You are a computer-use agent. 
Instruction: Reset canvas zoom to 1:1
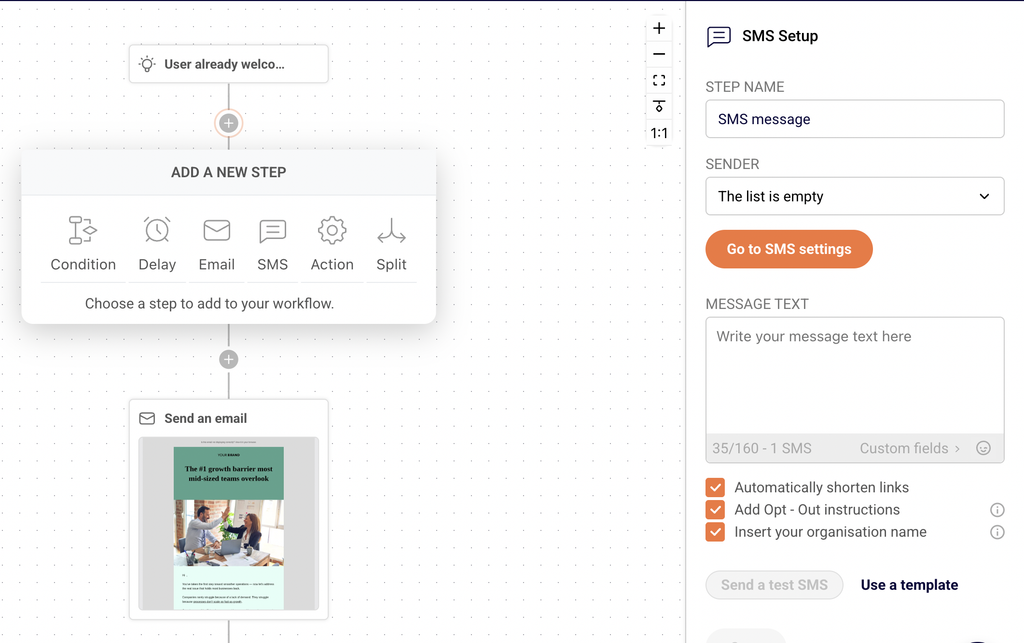coord(659,133)
